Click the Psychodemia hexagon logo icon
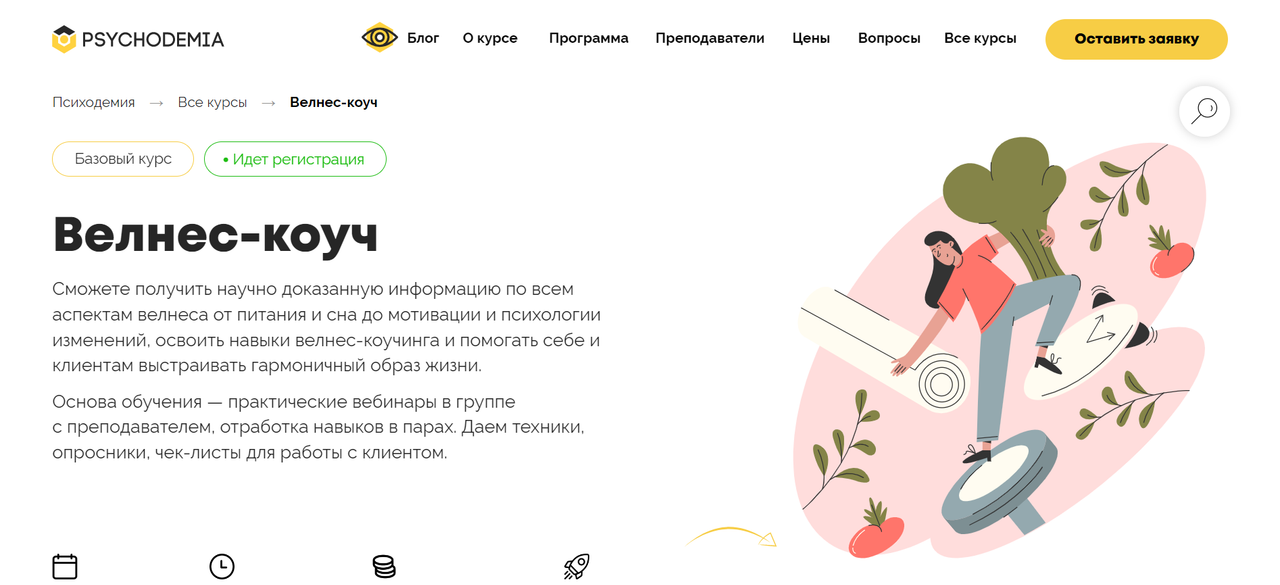The height and width of the screenshot is (585, 1280). [x=64, y=39]
